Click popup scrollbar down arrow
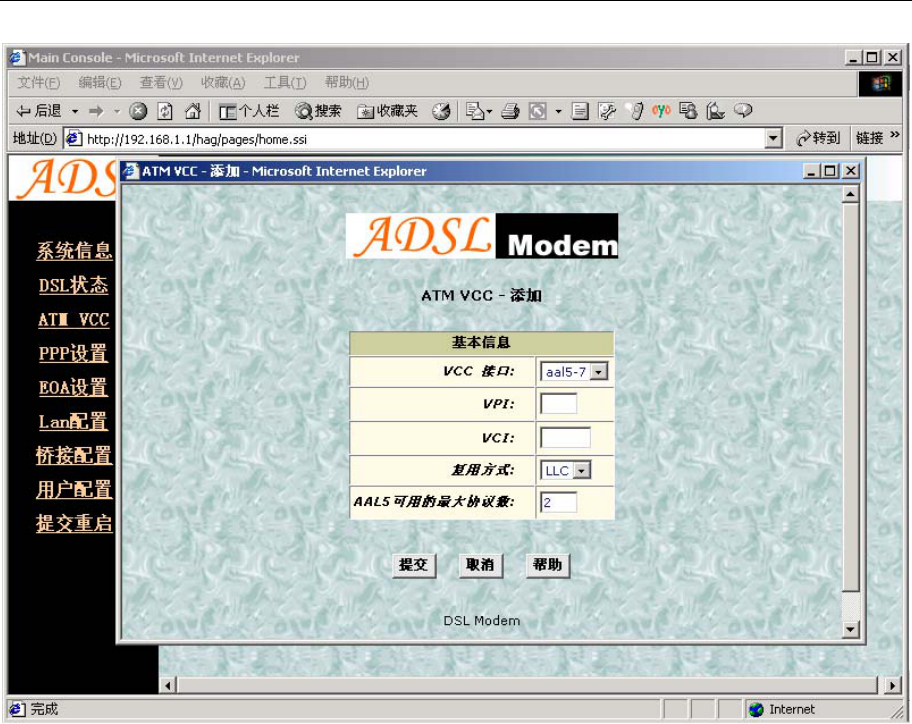The height and width of the screenshot is (724, 912). [850, 629]
